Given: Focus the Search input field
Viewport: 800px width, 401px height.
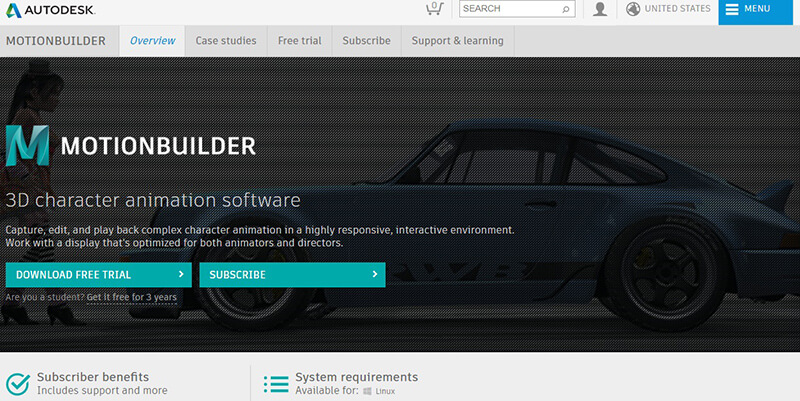Looking at the screenshot, I should coord(517,9).
